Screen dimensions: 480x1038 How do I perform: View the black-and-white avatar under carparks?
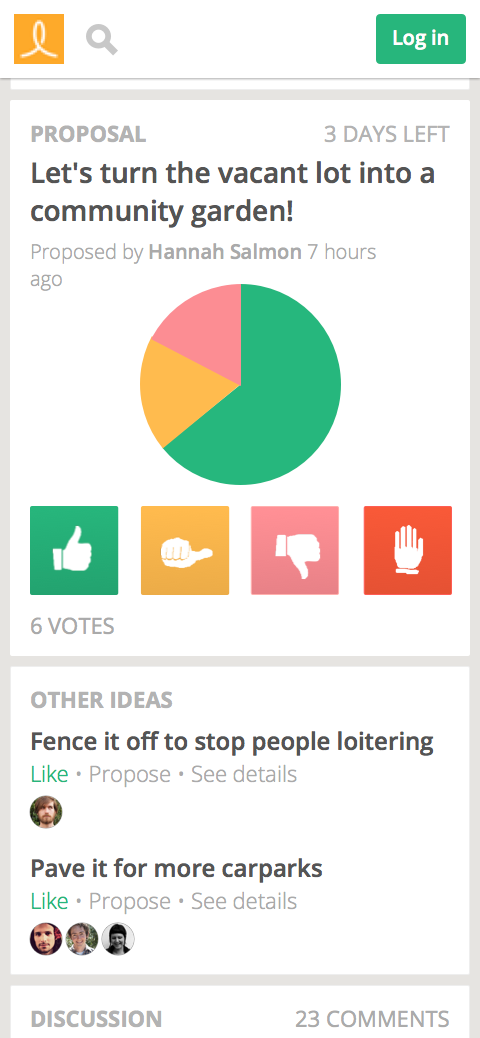click(x=118, y=939)
